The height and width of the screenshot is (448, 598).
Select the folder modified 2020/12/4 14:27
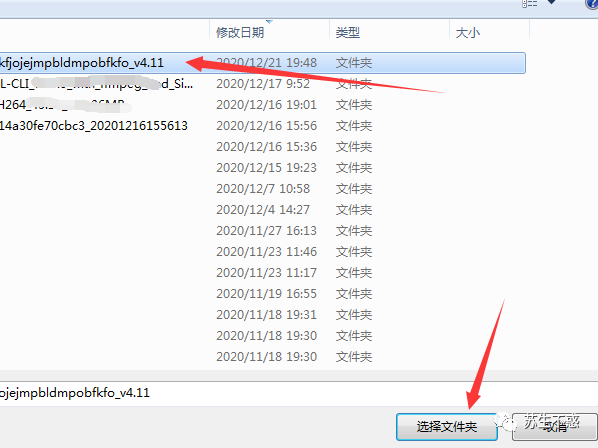click(x=262, y=210)
